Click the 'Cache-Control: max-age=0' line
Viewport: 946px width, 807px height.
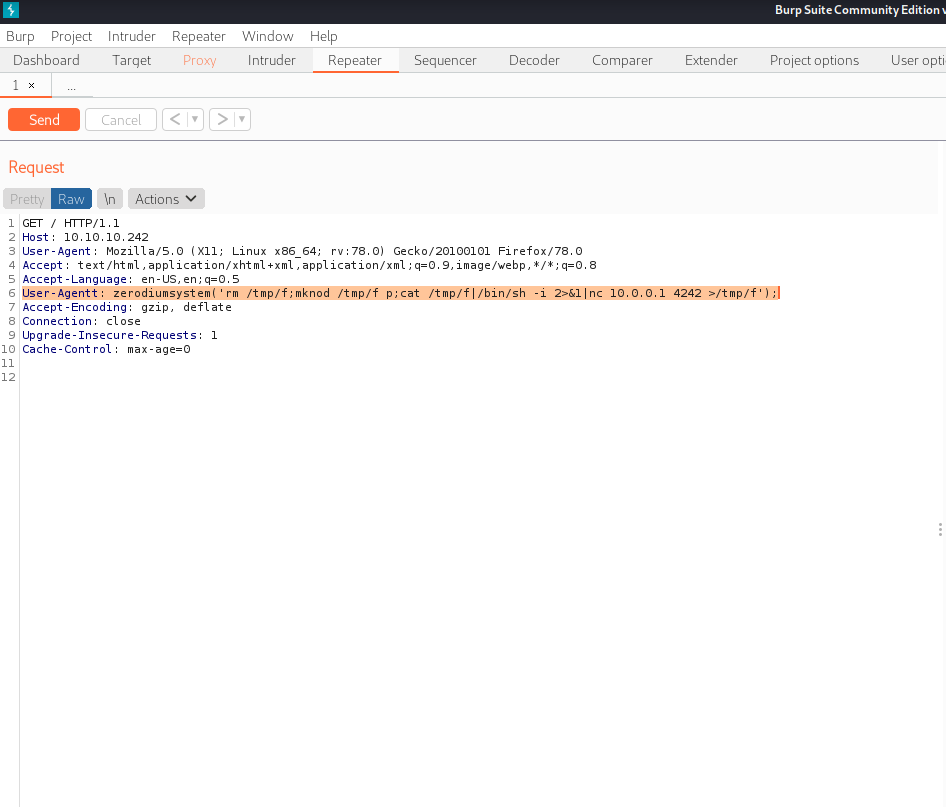106,349
